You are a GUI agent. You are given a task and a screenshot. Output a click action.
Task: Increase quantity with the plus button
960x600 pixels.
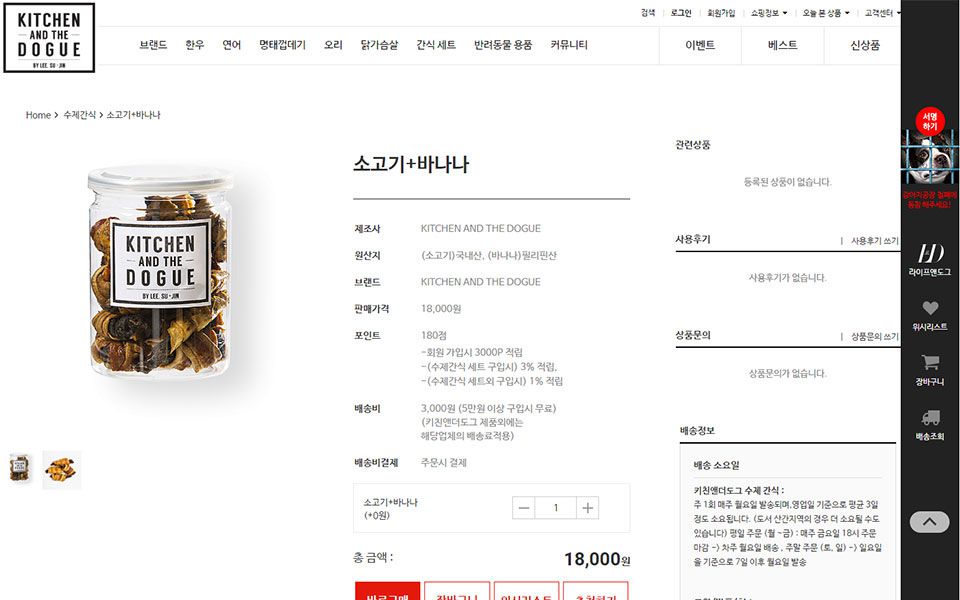click(x=587, y=508)
